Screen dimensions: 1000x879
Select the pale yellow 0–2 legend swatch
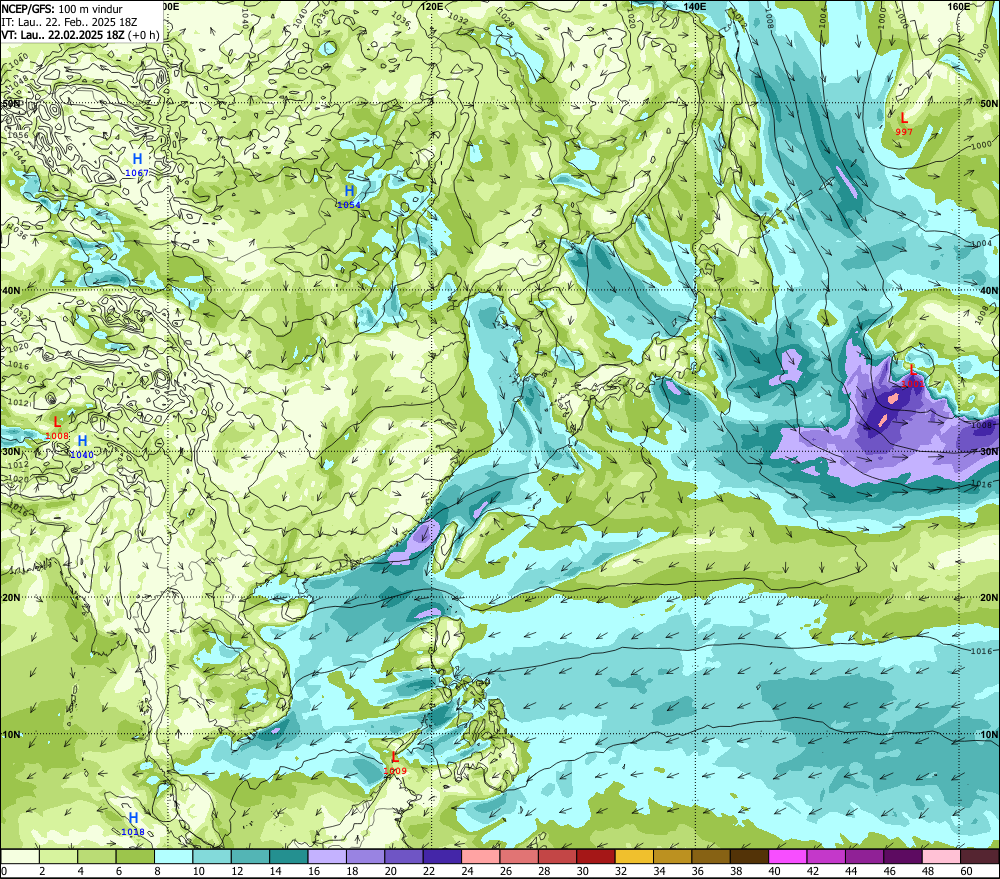tap(20, 857)
